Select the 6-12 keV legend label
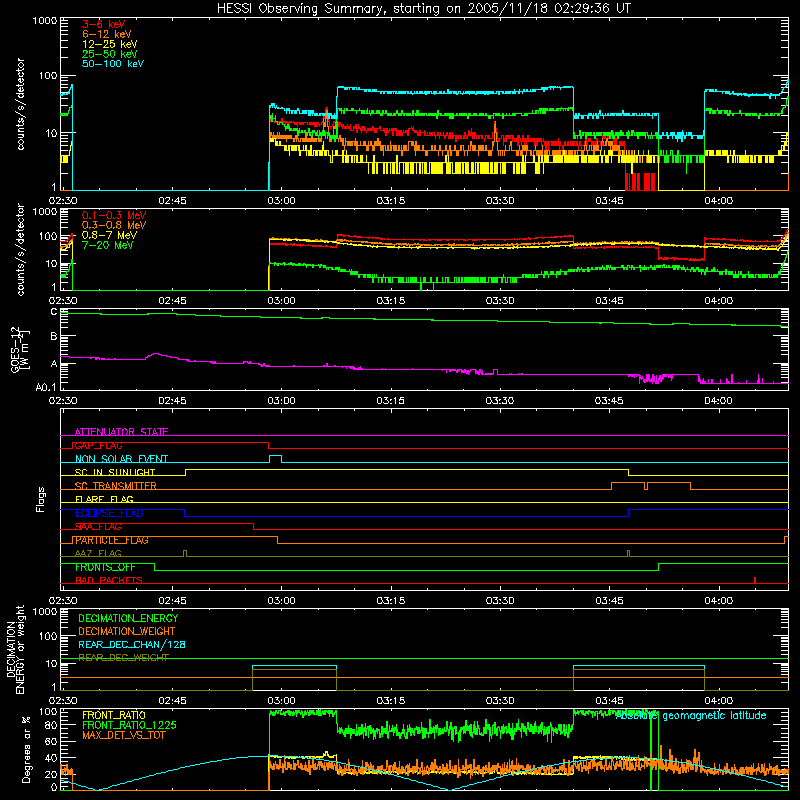The image size is (800, 800). tap(106, 34)
